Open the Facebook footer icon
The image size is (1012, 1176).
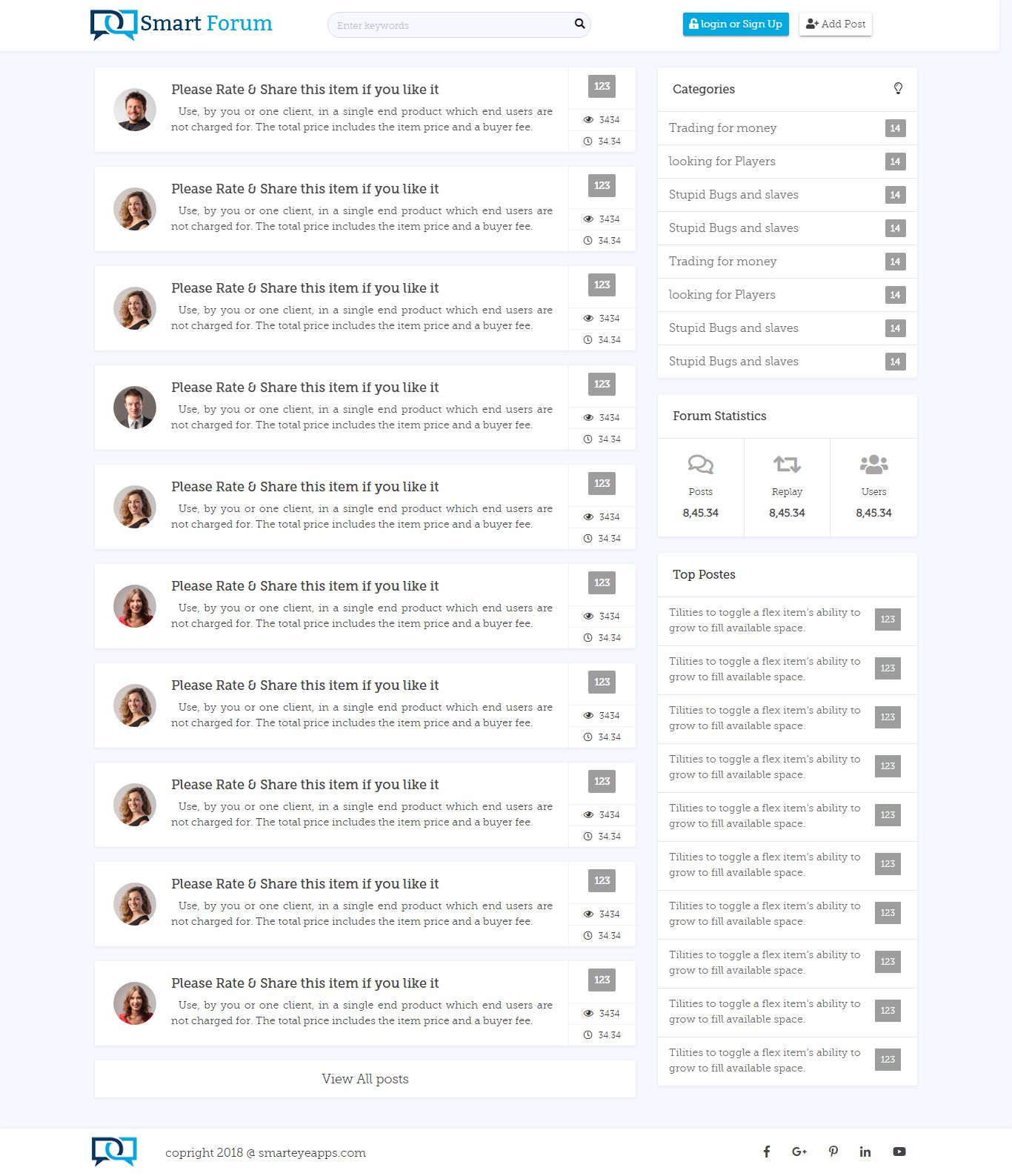click(x=767, y=1152)
